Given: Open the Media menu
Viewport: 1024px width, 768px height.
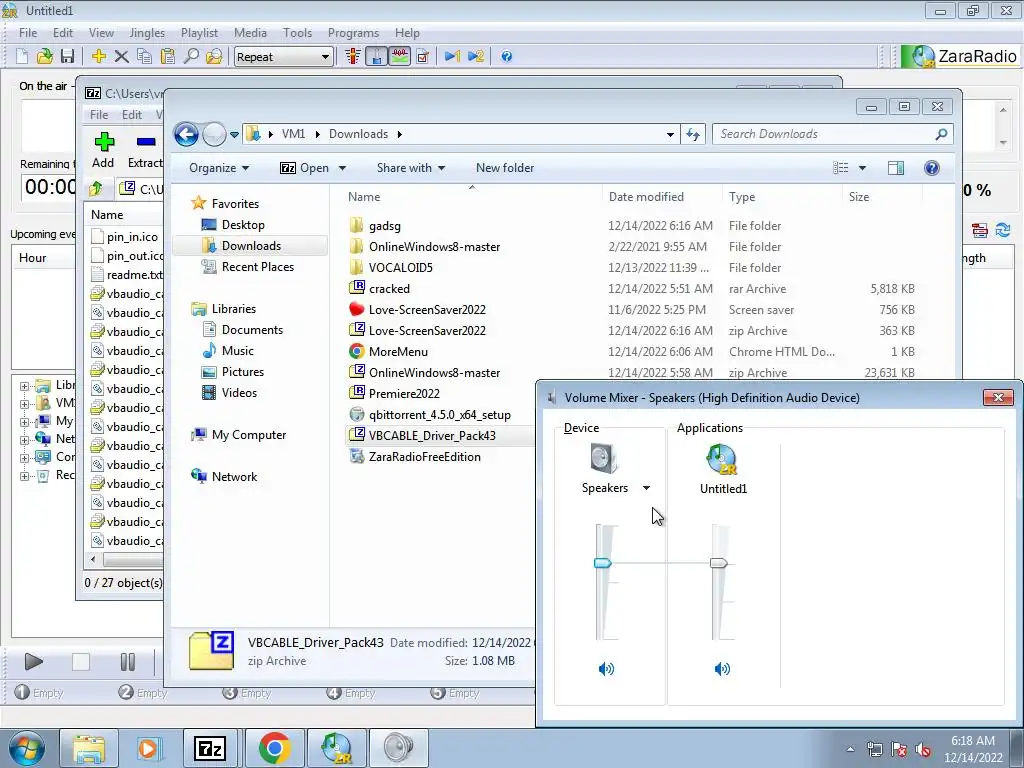Looking at the screenshot, I should coord(250,33).
